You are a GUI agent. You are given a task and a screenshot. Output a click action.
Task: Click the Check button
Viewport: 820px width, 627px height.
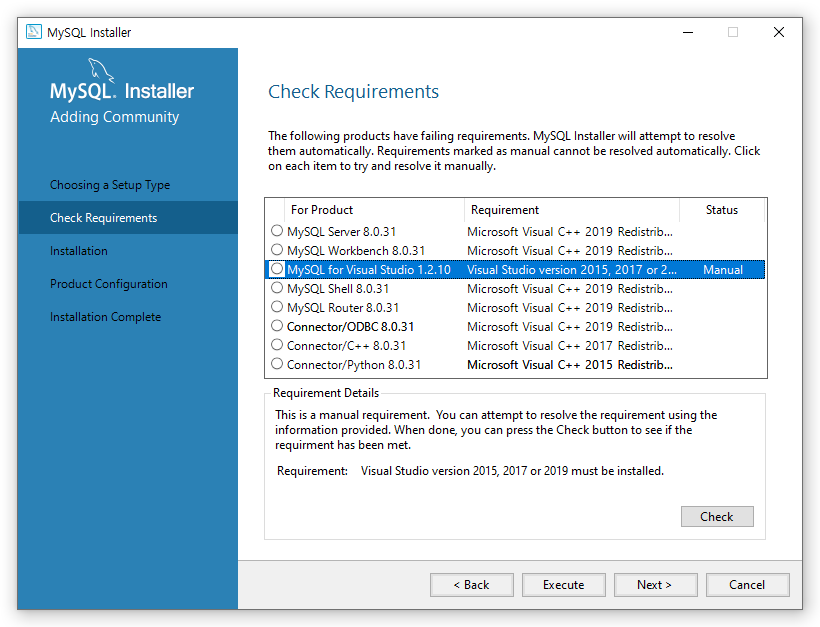717,517
